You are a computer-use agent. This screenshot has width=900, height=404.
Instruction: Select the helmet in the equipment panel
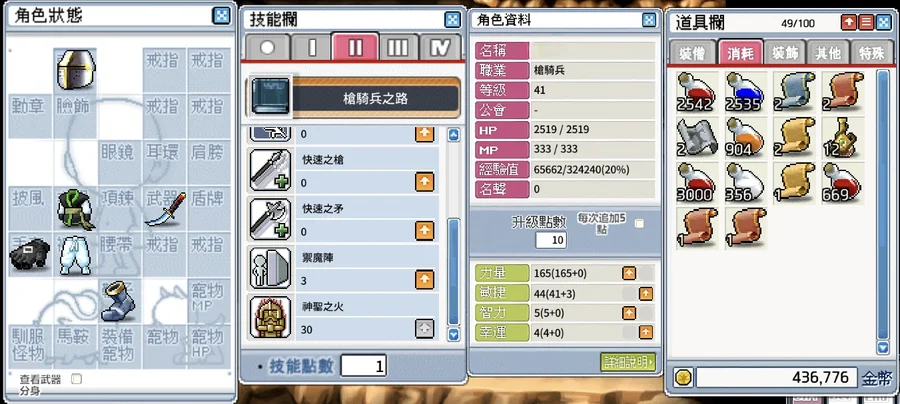76,69
